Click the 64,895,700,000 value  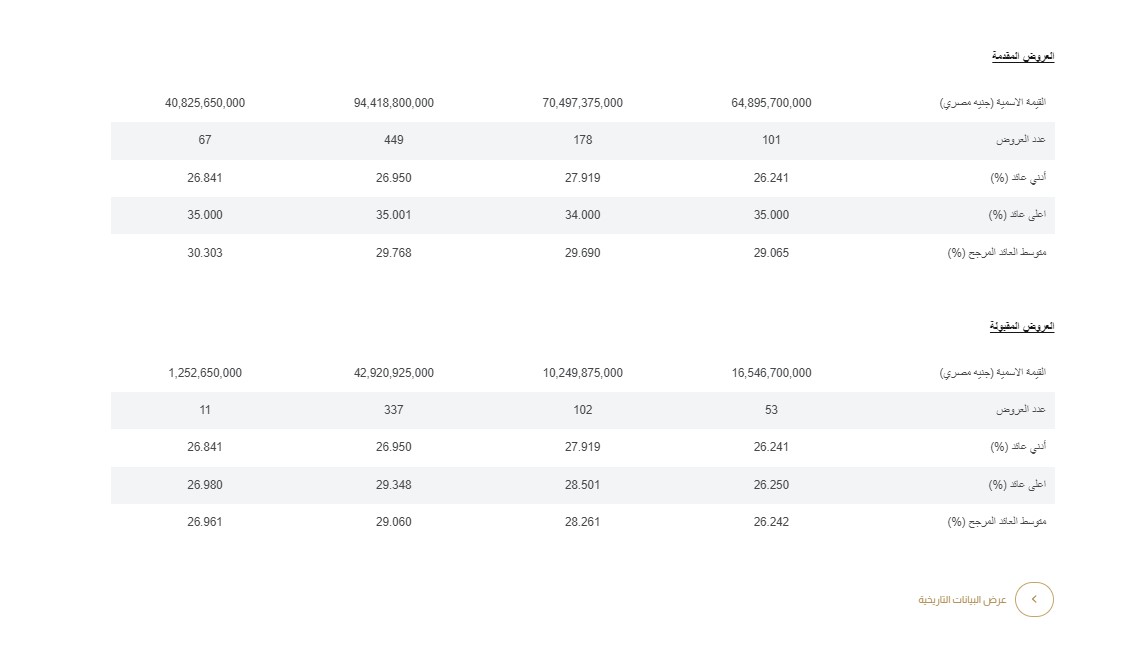coord(772,103)
